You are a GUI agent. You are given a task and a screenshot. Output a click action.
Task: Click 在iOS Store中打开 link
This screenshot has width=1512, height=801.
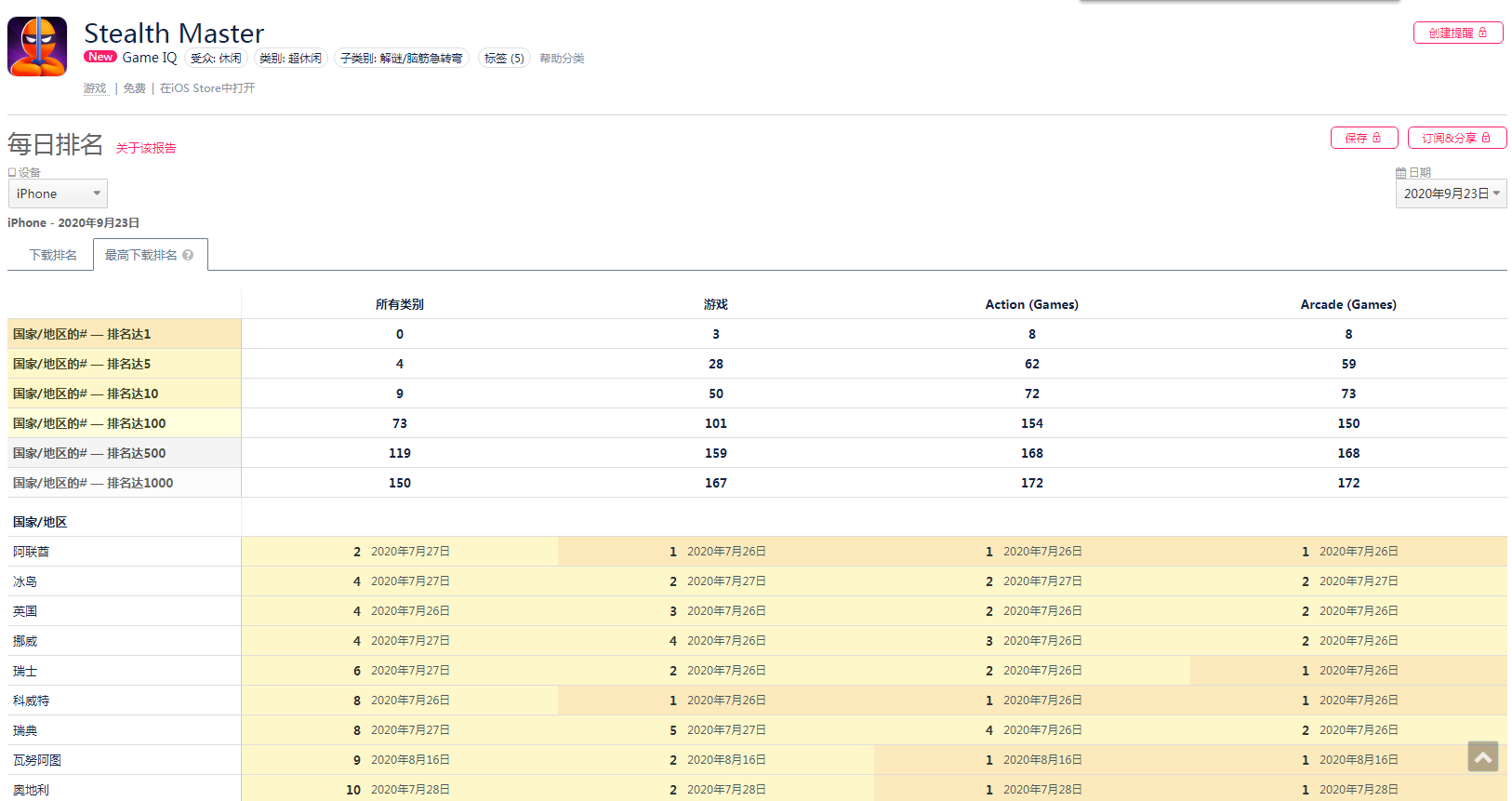(207, 88)
